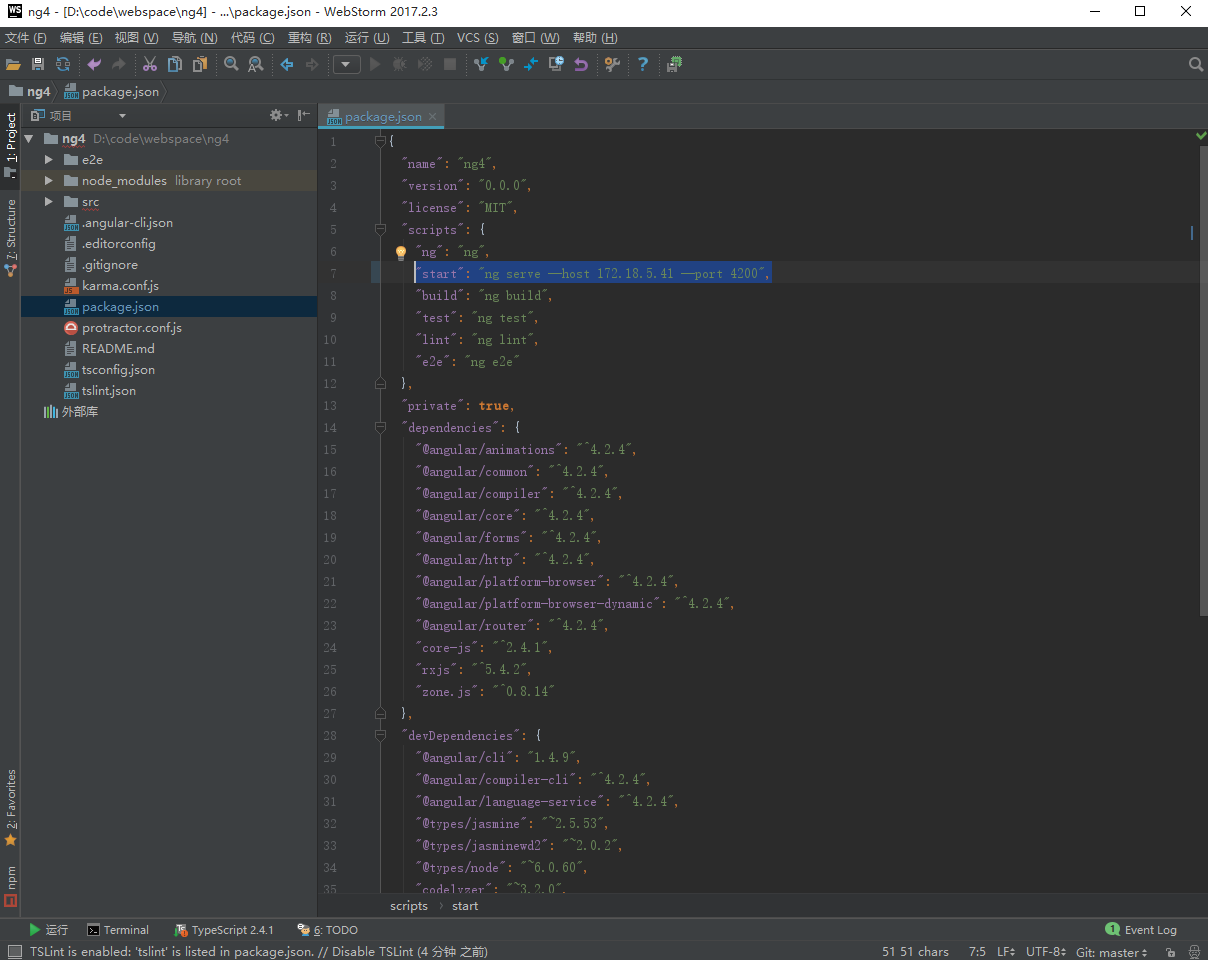This screenshot has height=960, width=1208.
Task: Fold the dependencies block on line 14
Action: 380,427
